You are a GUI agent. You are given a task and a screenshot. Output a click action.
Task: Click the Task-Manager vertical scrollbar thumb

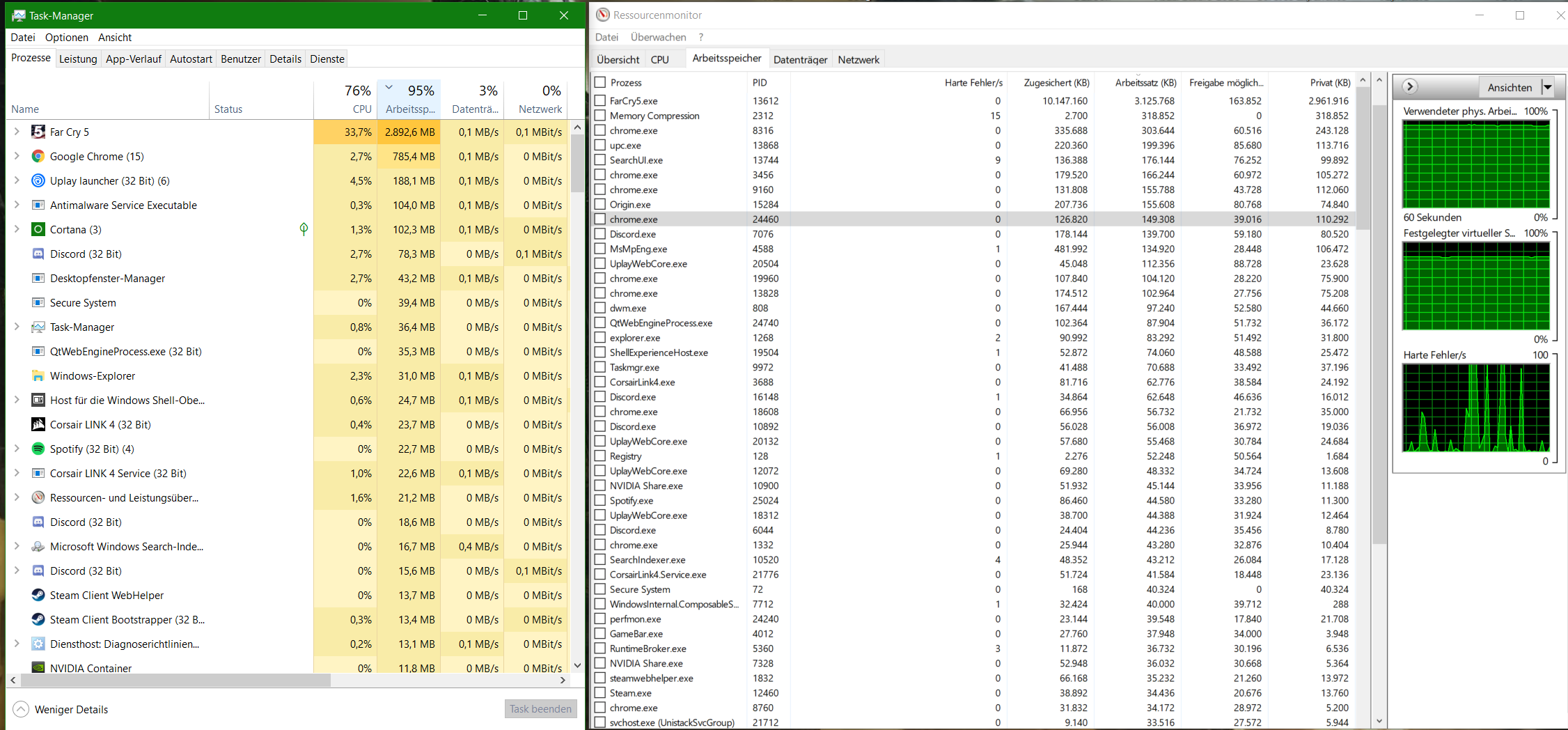577,163
